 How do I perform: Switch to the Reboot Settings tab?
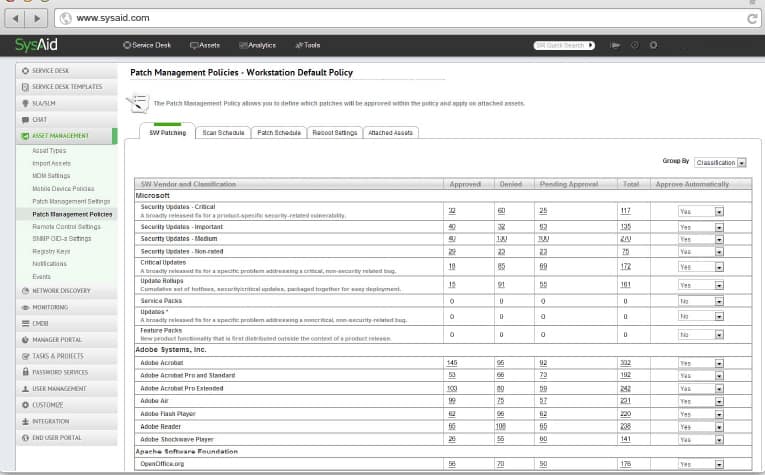point(335,133)
